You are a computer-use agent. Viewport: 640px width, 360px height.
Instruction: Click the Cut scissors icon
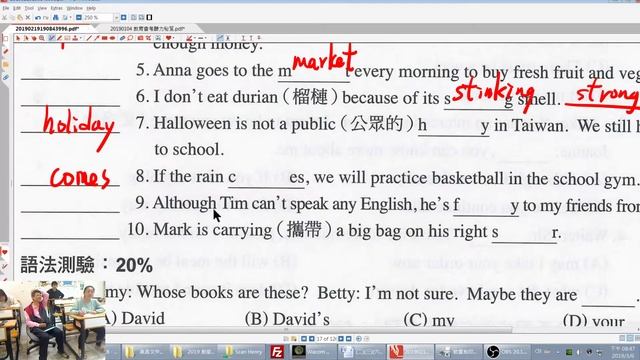tap(4, 18)
